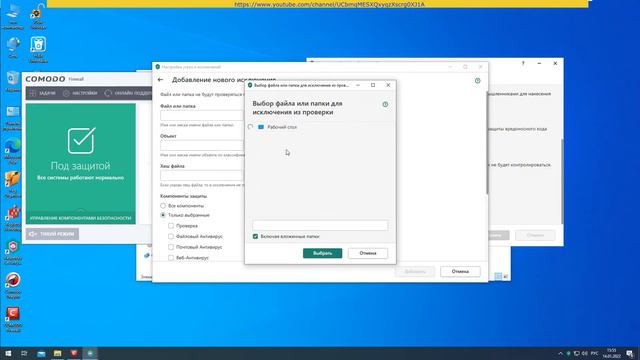Click the Тихий режим button in Comodo

coord(52,234)
